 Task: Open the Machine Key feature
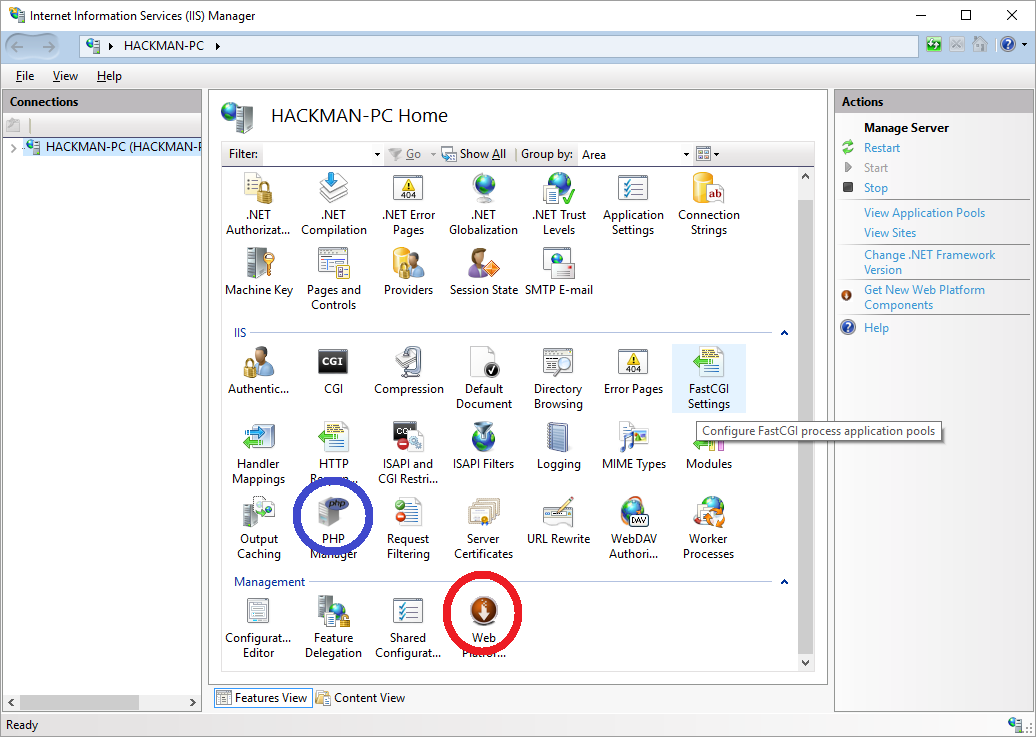[x=259, y=272]
